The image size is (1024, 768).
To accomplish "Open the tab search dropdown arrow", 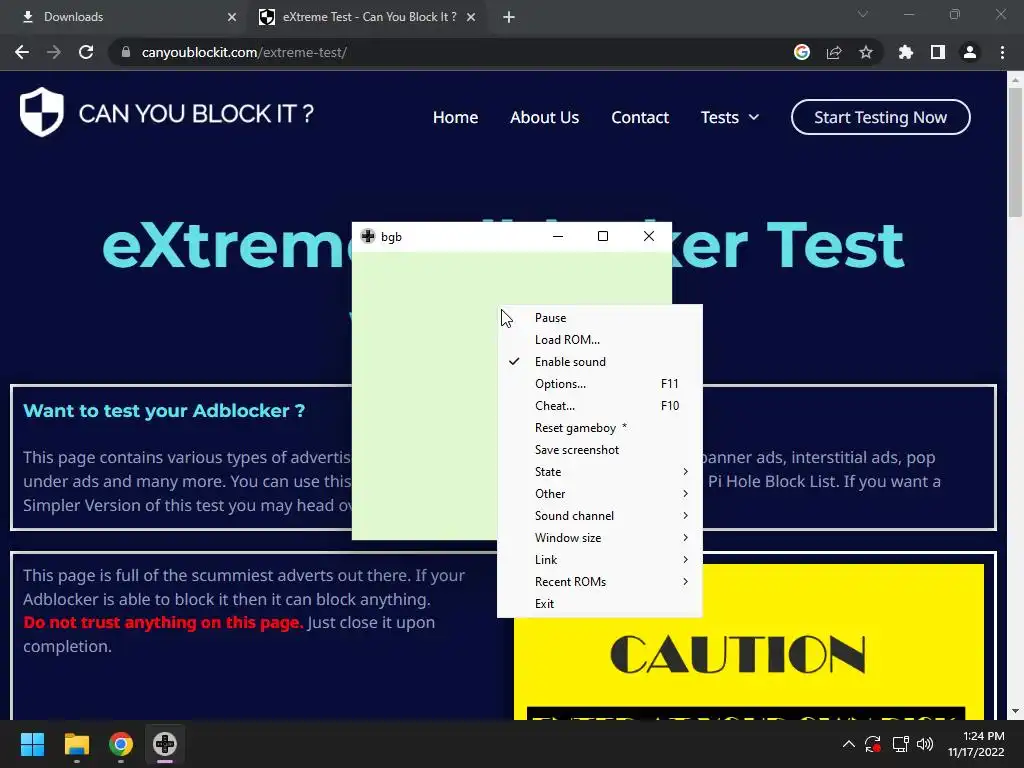I will [x=863, y=14].
